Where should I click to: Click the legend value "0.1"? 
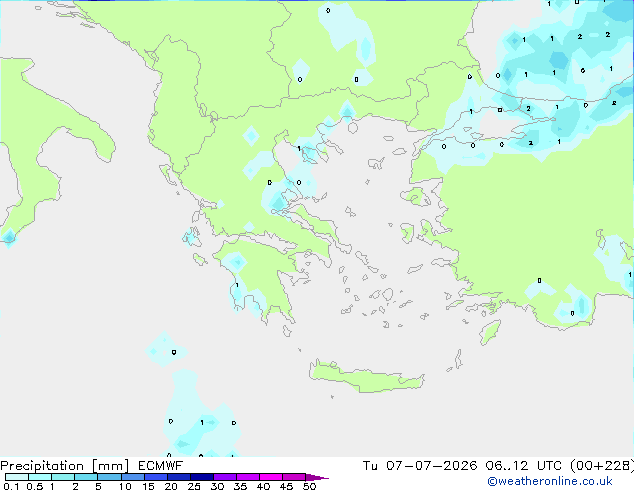[11, 486]
